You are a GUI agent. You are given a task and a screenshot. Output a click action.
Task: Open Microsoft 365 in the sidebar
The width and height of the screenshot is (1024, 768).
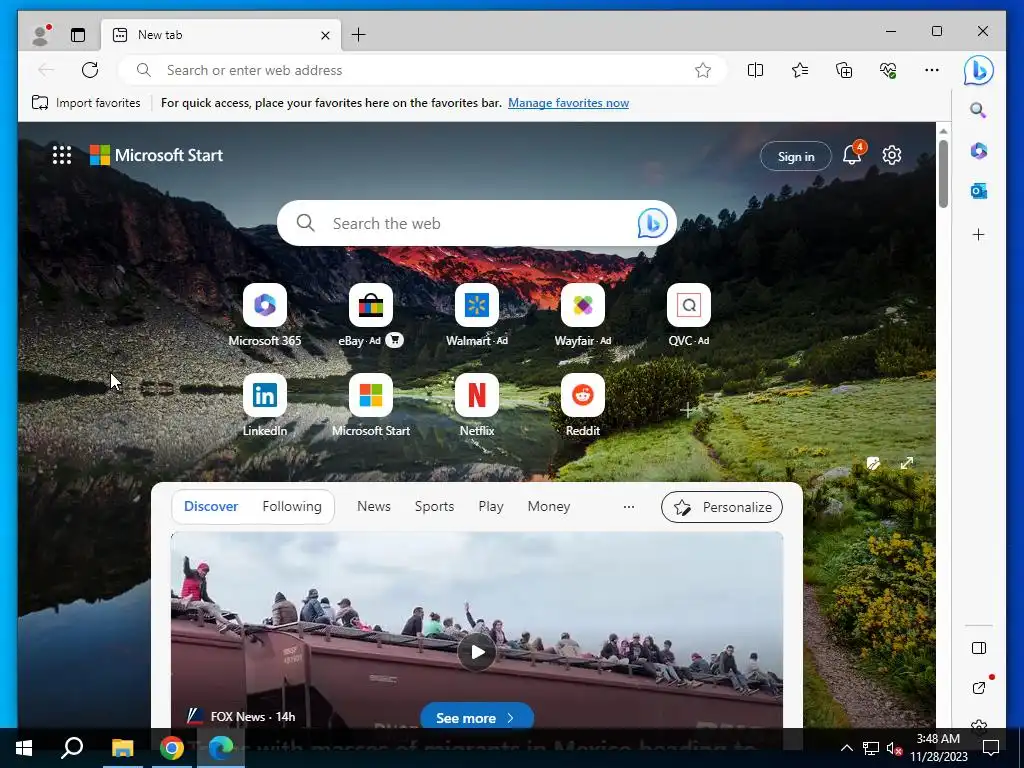[978, 151]
